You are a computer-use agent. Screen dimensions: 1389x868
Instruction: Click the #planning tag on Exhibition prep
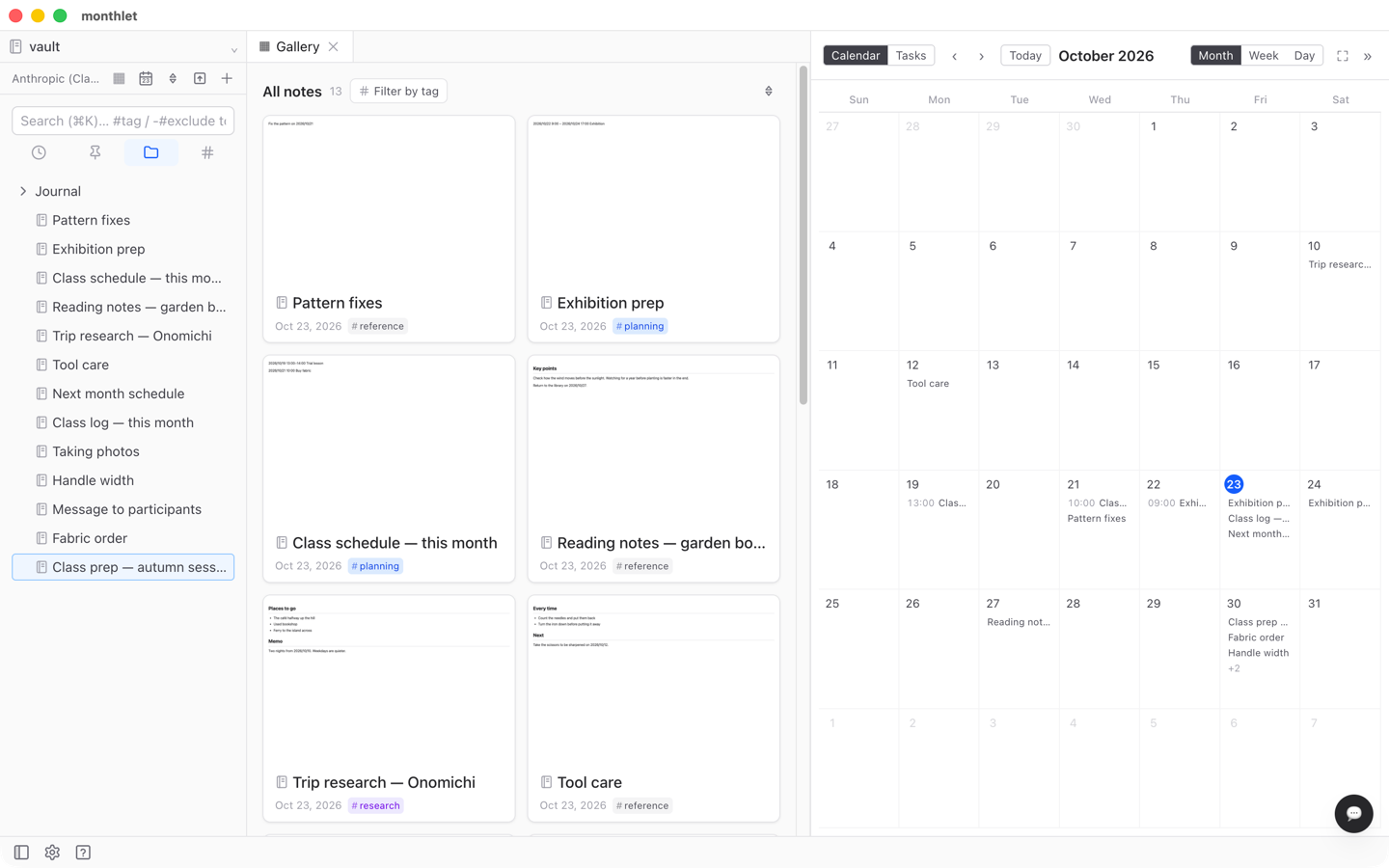[x=640, y=326]
